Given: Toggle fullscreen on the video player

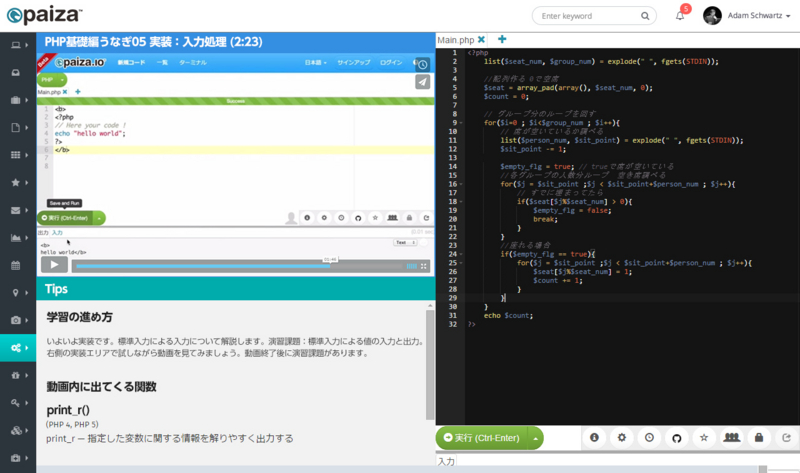Looking at the screenshot, I should coord(423,266).
